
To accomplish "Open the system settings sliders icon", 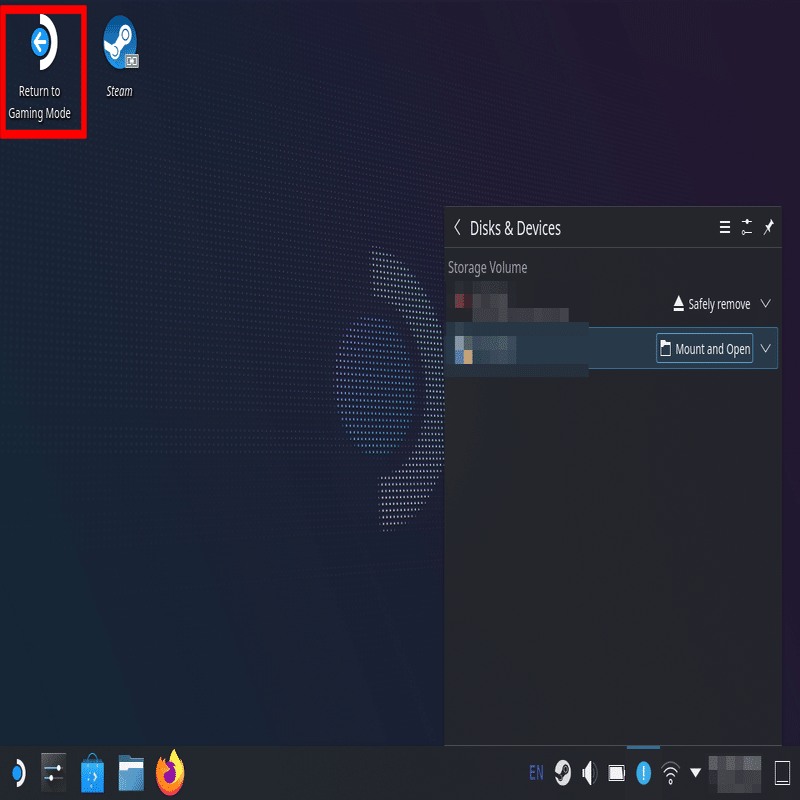I will [x=53, y=773].
